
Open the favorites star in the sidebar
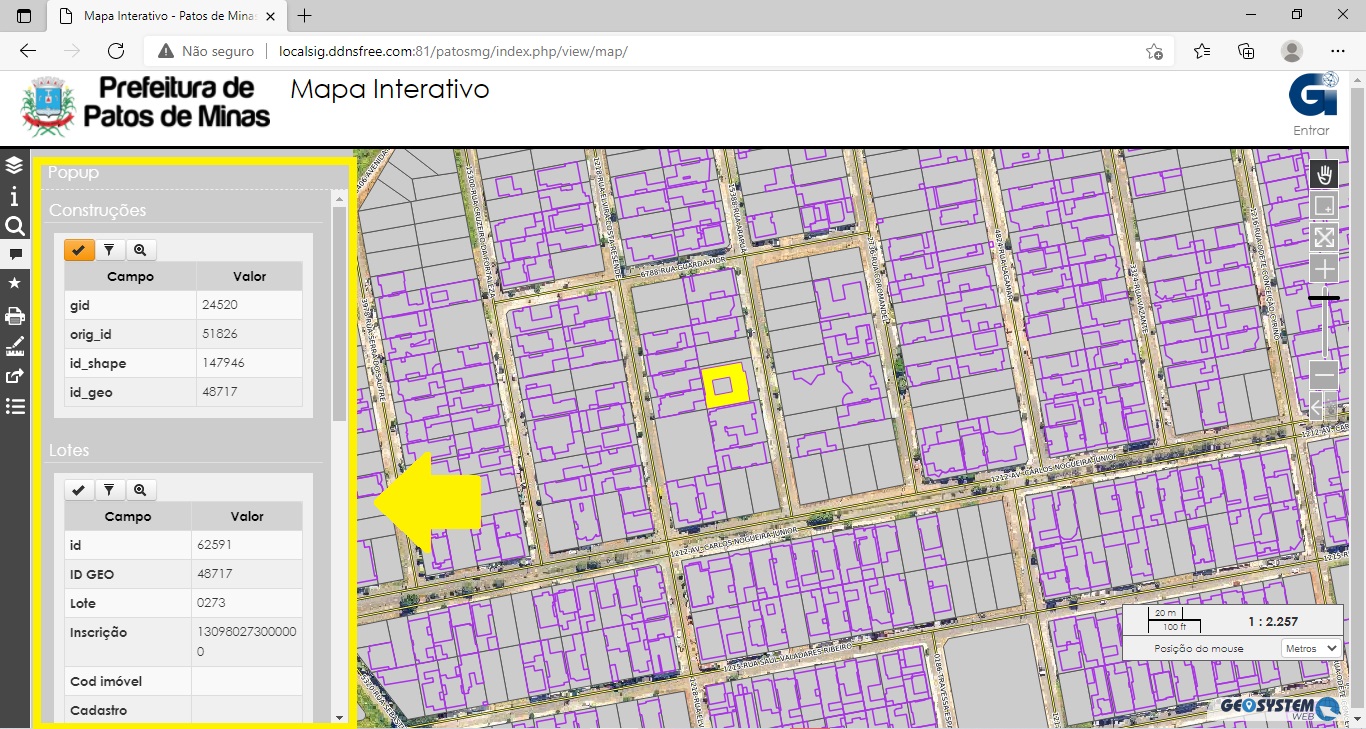click(x=14, y=284)
